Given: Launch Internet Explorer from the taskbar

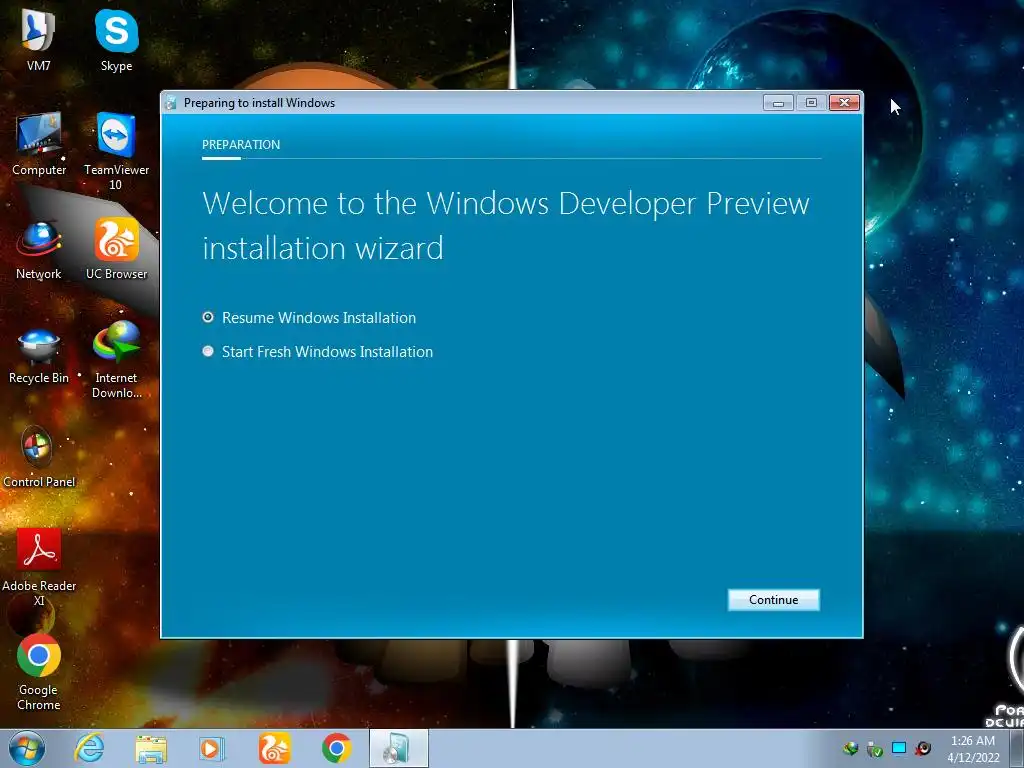Looking at the screenshot, I should tap(89, 748).
